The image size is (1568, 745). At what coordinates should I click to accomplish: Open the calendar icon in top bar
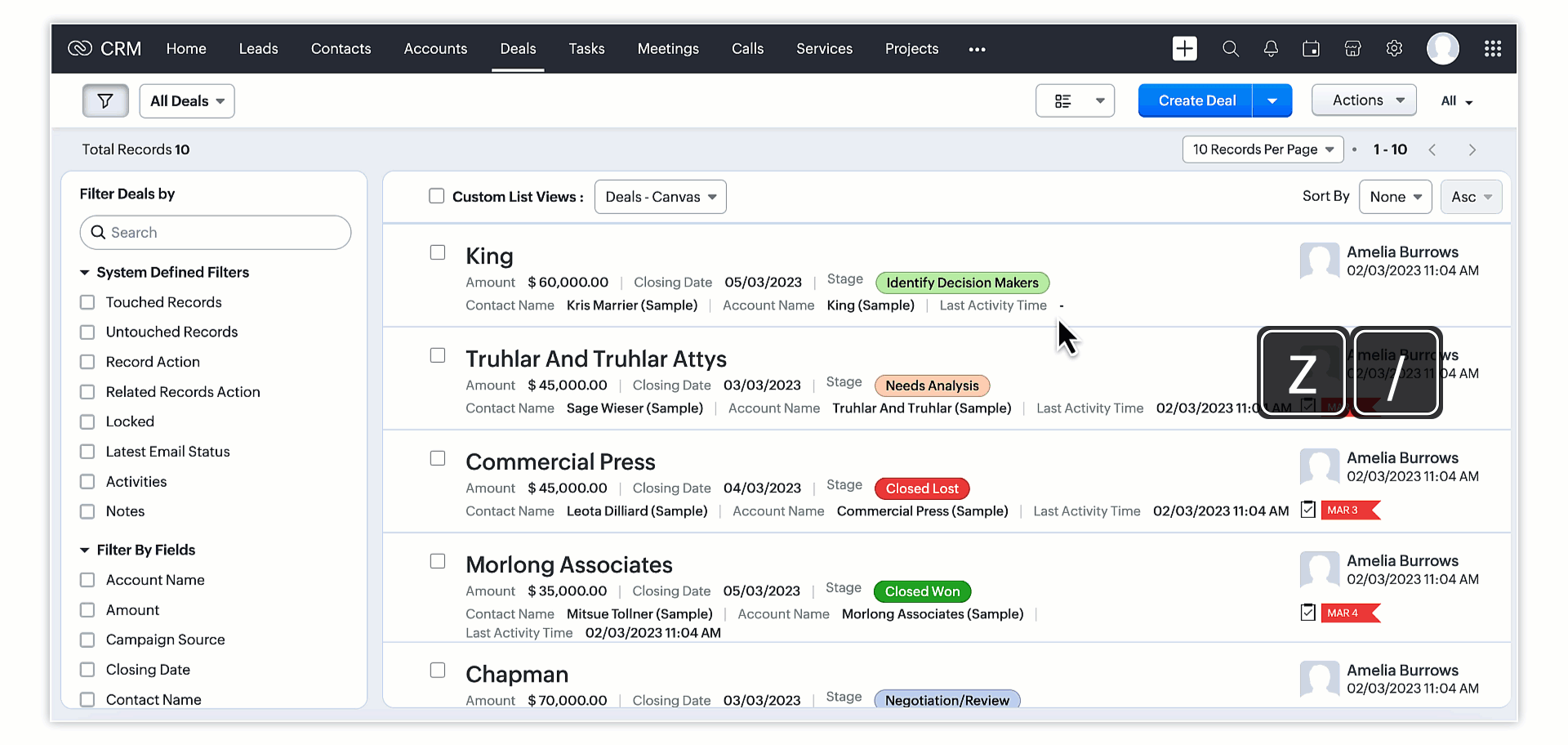(1311, 49)
